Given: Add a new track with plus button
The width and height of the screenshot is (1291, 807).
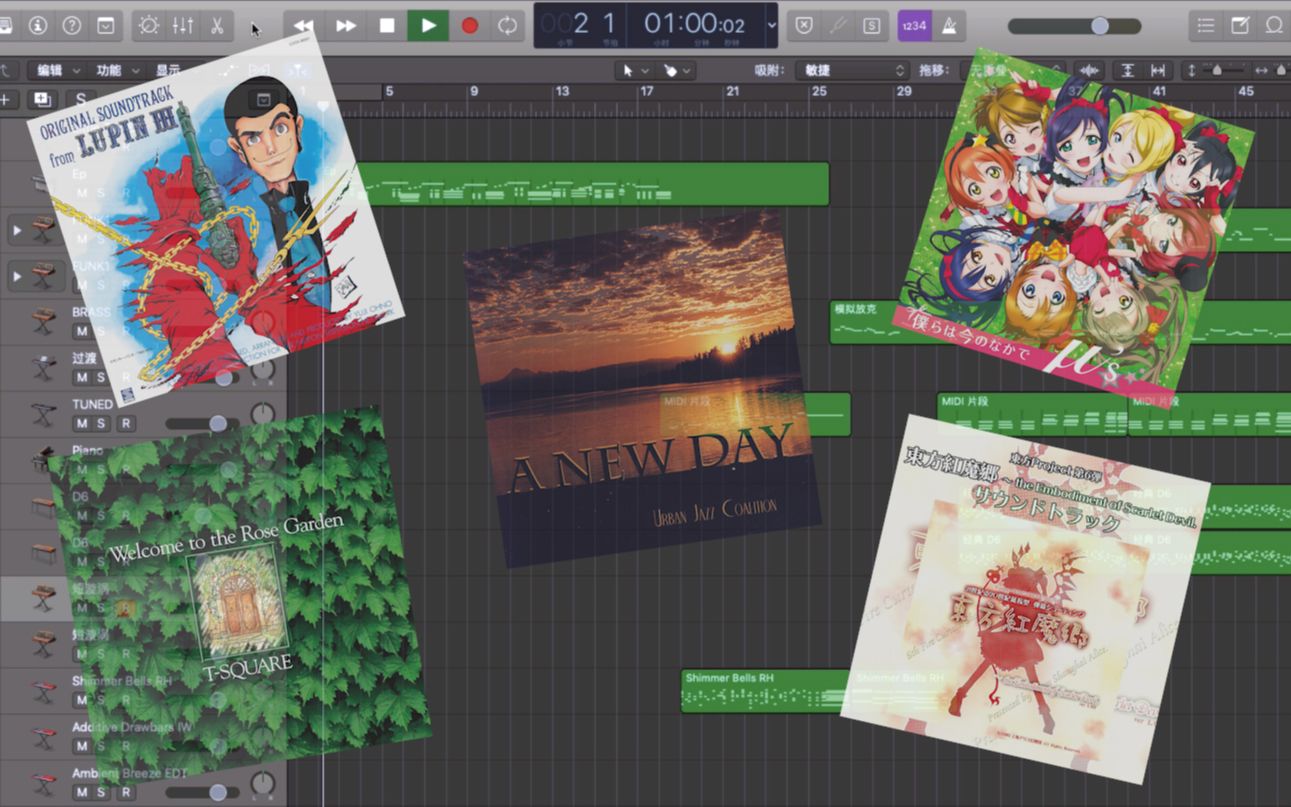Looking at the screenshot, I should pos(6,99).
